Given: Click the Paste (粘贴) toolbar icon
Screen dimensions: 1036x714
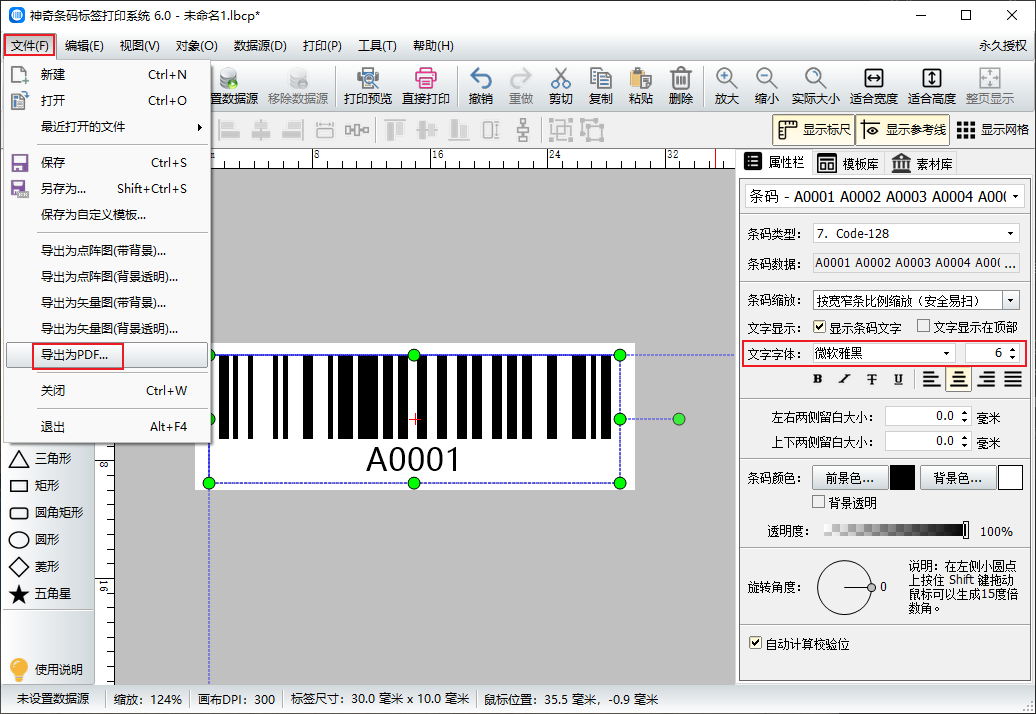Looking at the screenshot, I should [640, 86].
